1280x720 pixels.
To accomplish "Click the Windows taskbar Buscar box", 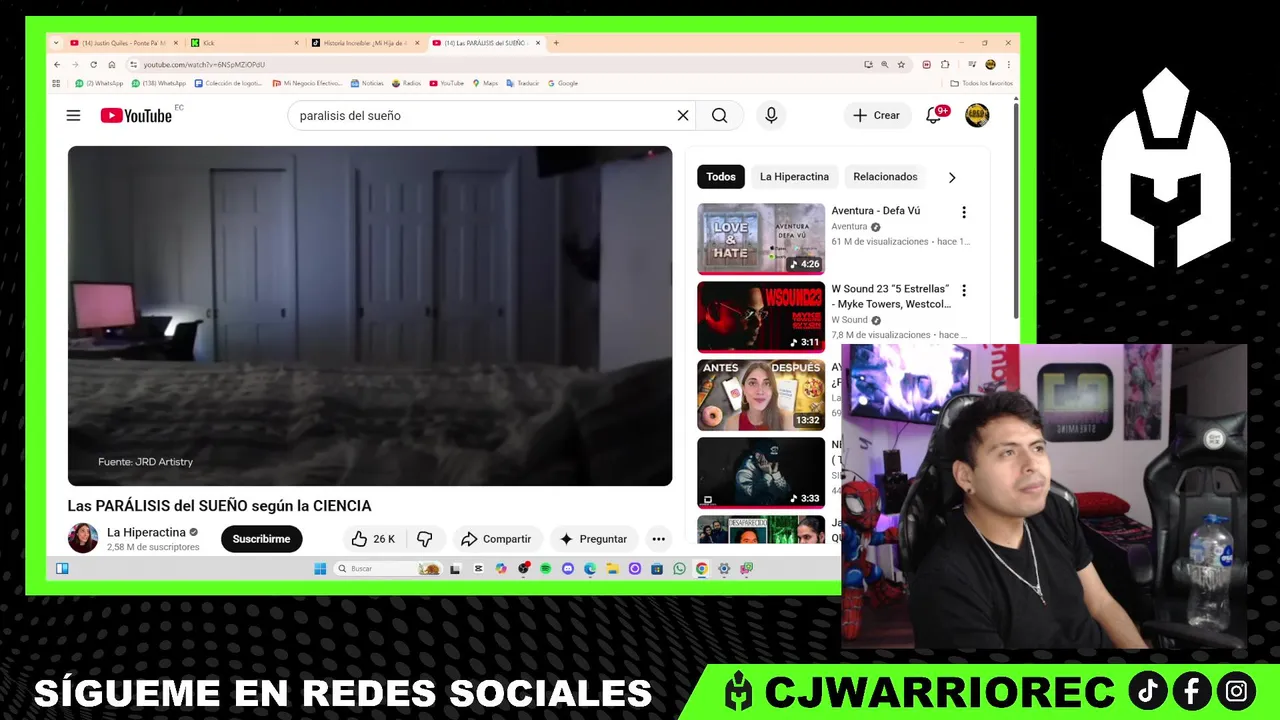I will tap(388, 568).
